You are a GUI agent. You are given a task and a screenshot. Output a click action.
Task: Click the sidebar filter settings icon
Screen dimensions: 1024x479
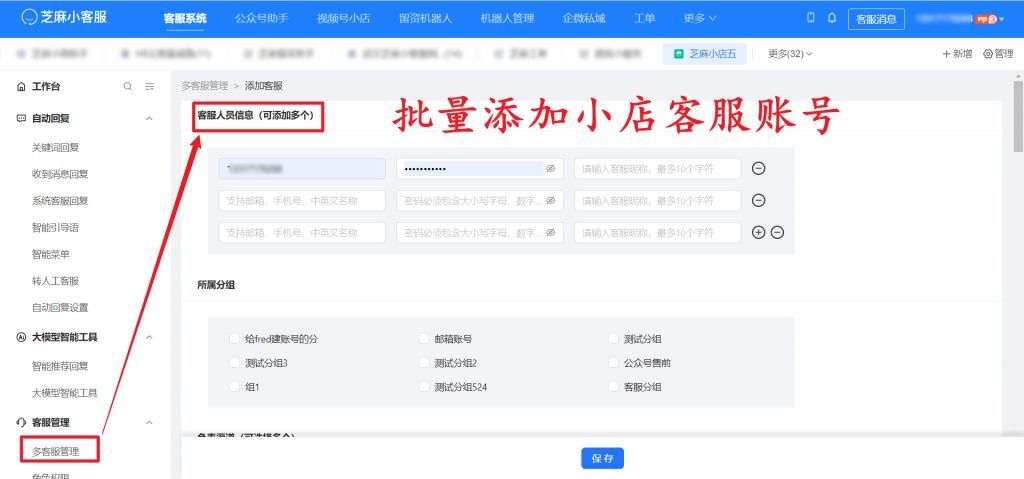click(x=149, y=87)
